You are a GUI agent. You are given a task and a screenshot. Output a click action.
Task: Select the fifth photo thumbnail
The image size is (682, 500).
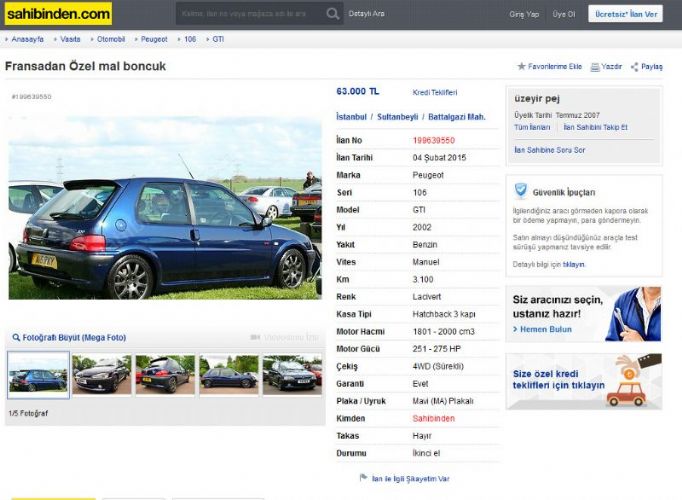pyautogui.click(x=292, y=375)
